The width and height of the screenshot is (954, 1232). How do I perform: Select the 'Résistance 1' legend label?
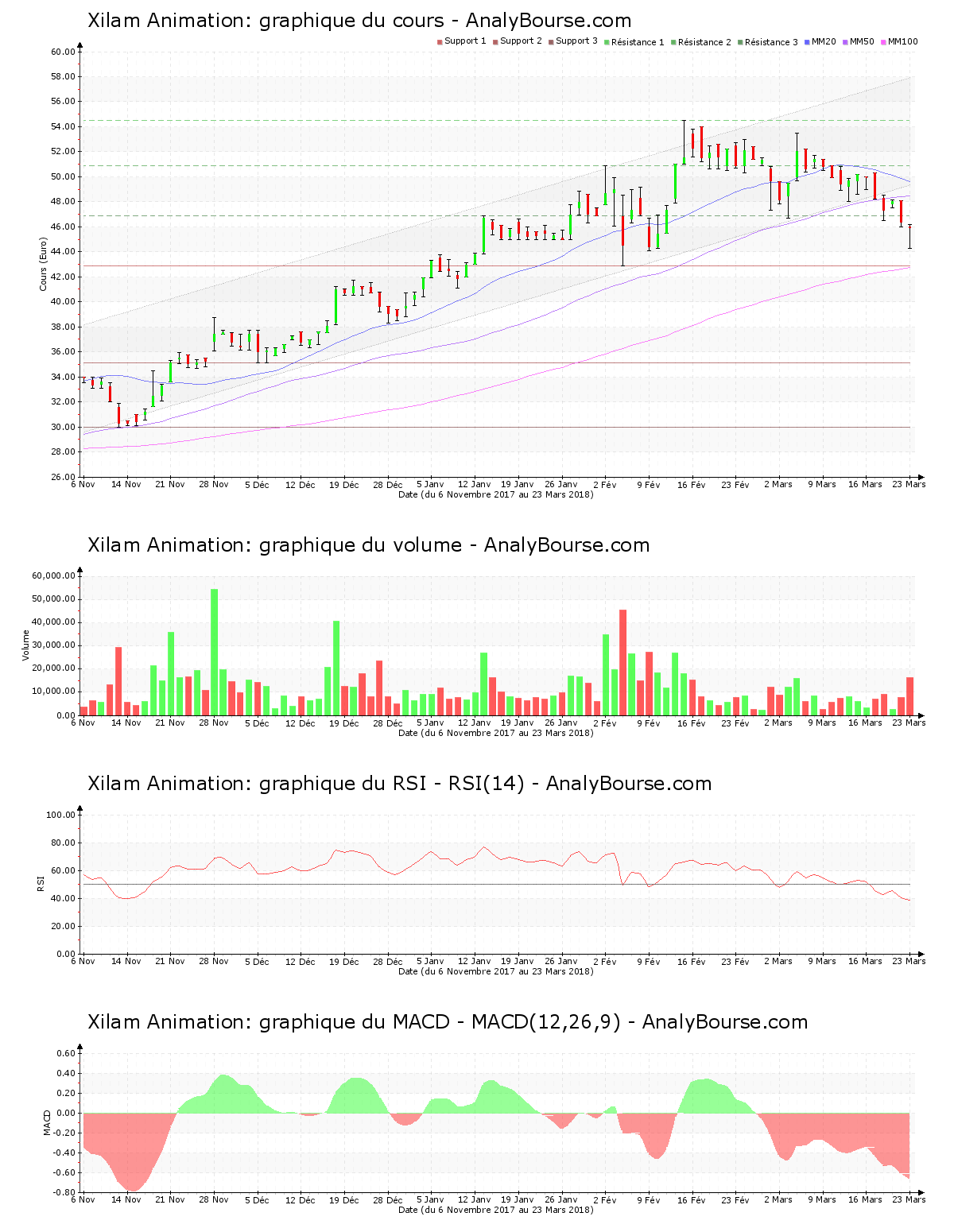coord(638,42)
